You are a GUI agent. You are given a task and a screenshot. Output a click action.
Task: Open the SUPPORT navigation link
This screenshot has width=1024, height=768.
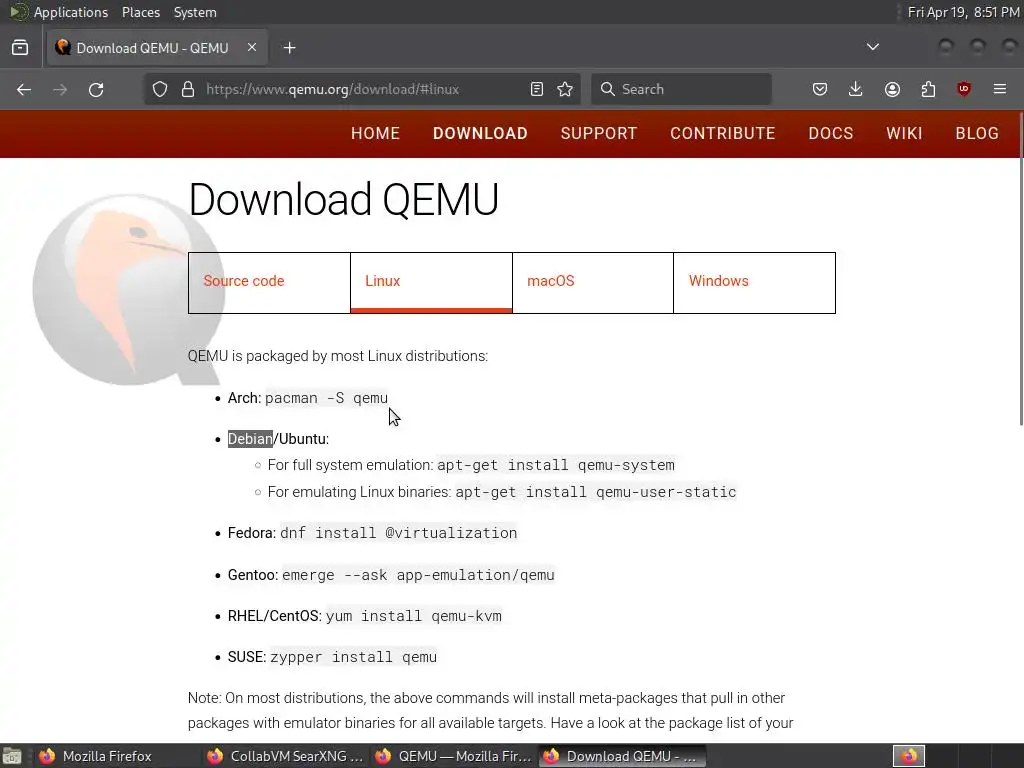point(599,133)
